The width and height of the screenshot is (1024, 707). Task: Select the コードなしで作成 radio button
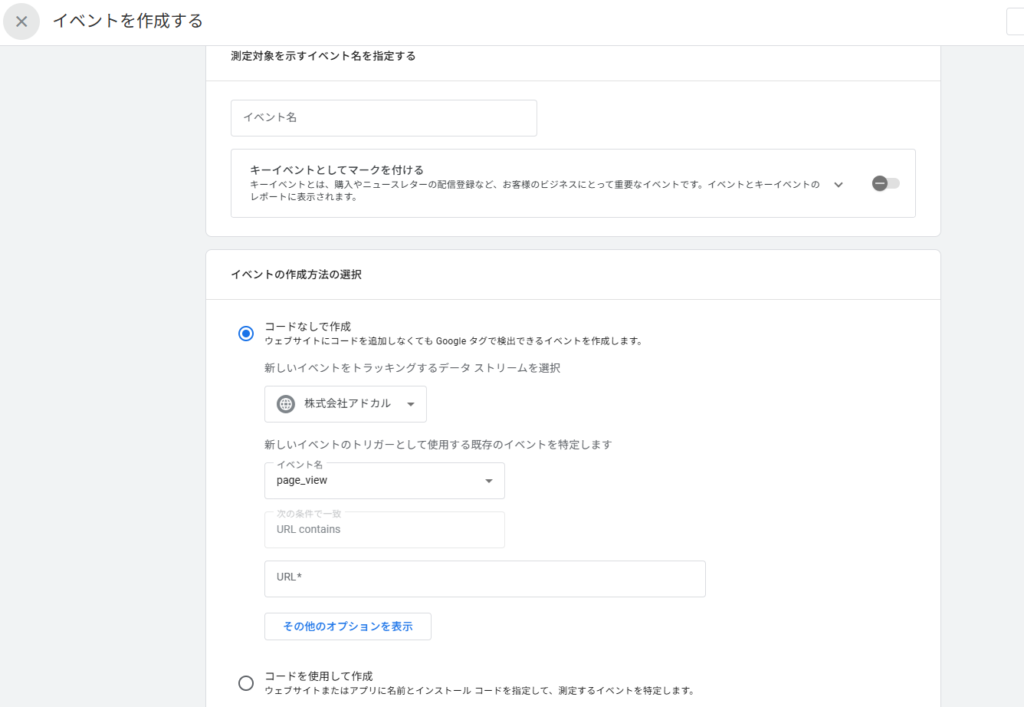point(246,333)
